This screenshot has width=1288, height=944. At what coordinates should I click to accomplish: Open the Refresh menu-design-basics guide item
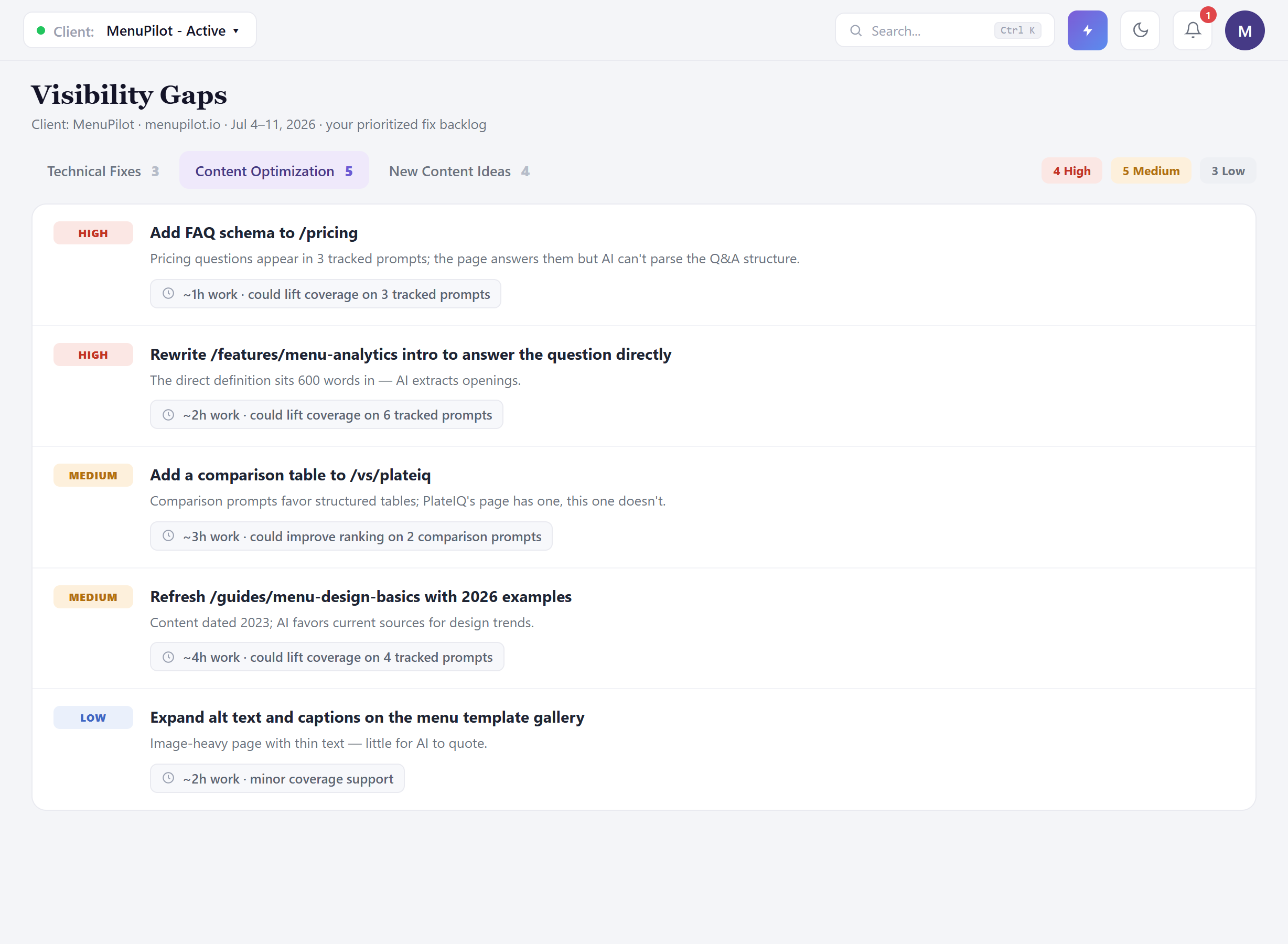tap(361, 597)
